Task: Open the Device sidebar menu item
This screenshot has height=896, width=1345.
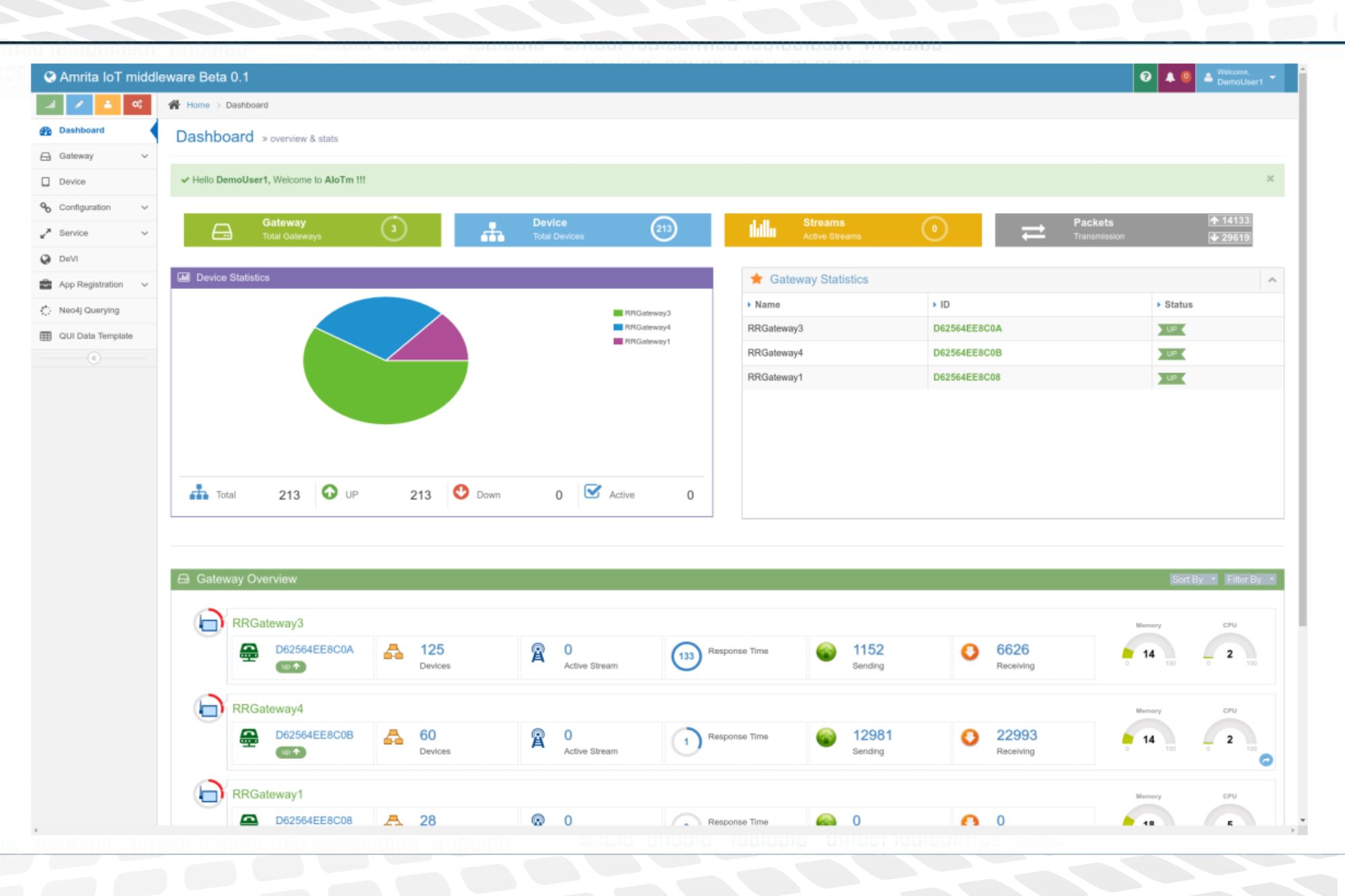Action: [94, 181]
